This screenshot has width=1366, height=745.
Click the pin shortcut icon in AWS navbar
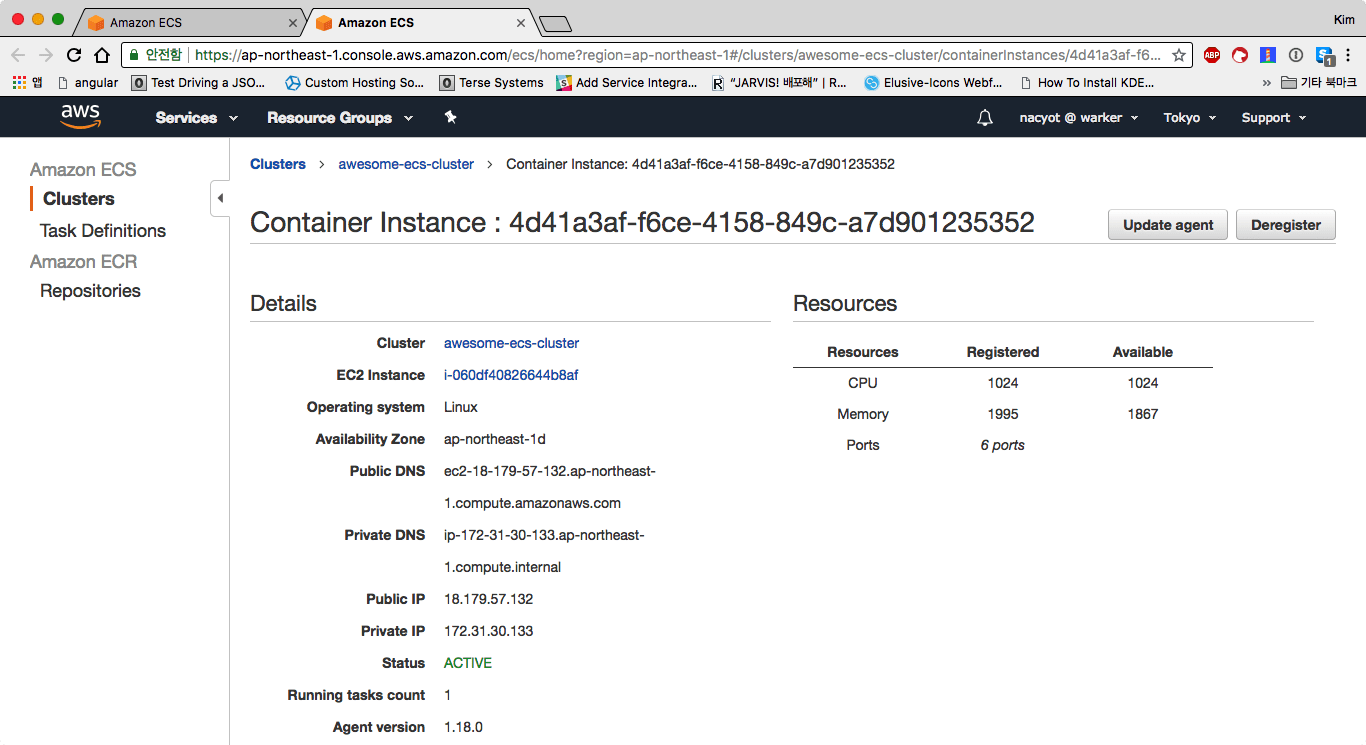point(450,118)
